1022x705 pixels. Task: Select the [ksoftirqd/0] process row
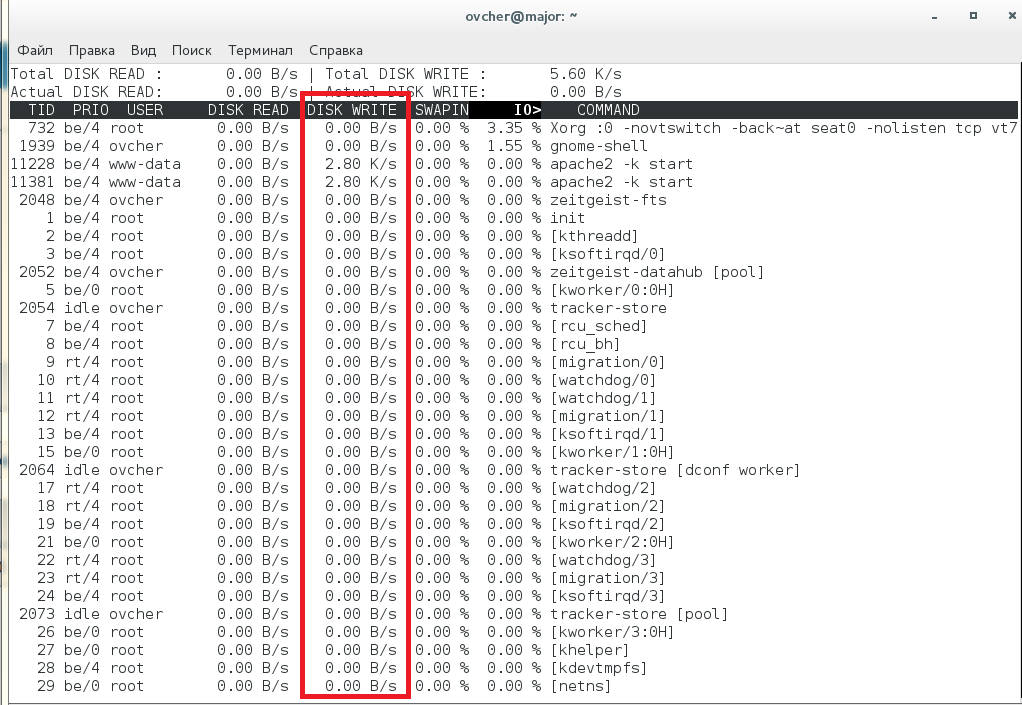coord(514,254)
